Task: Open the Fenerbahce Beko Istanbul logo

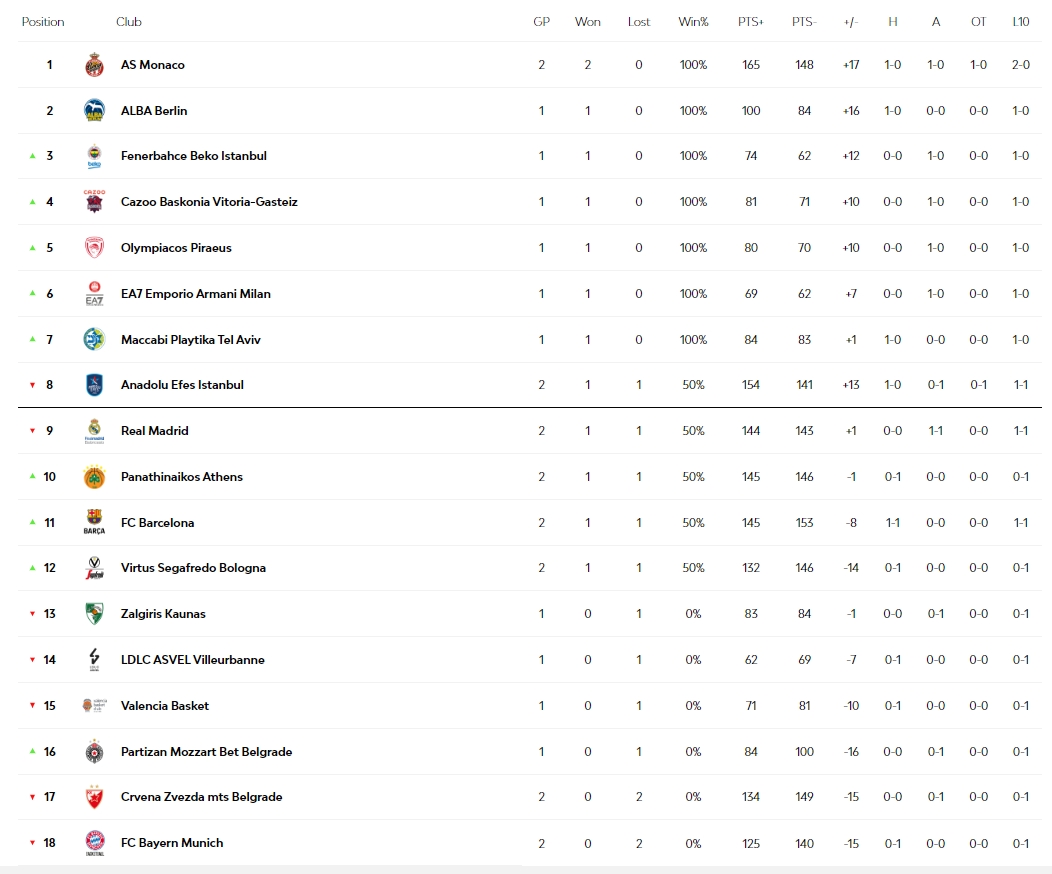Action: point(95,156)
